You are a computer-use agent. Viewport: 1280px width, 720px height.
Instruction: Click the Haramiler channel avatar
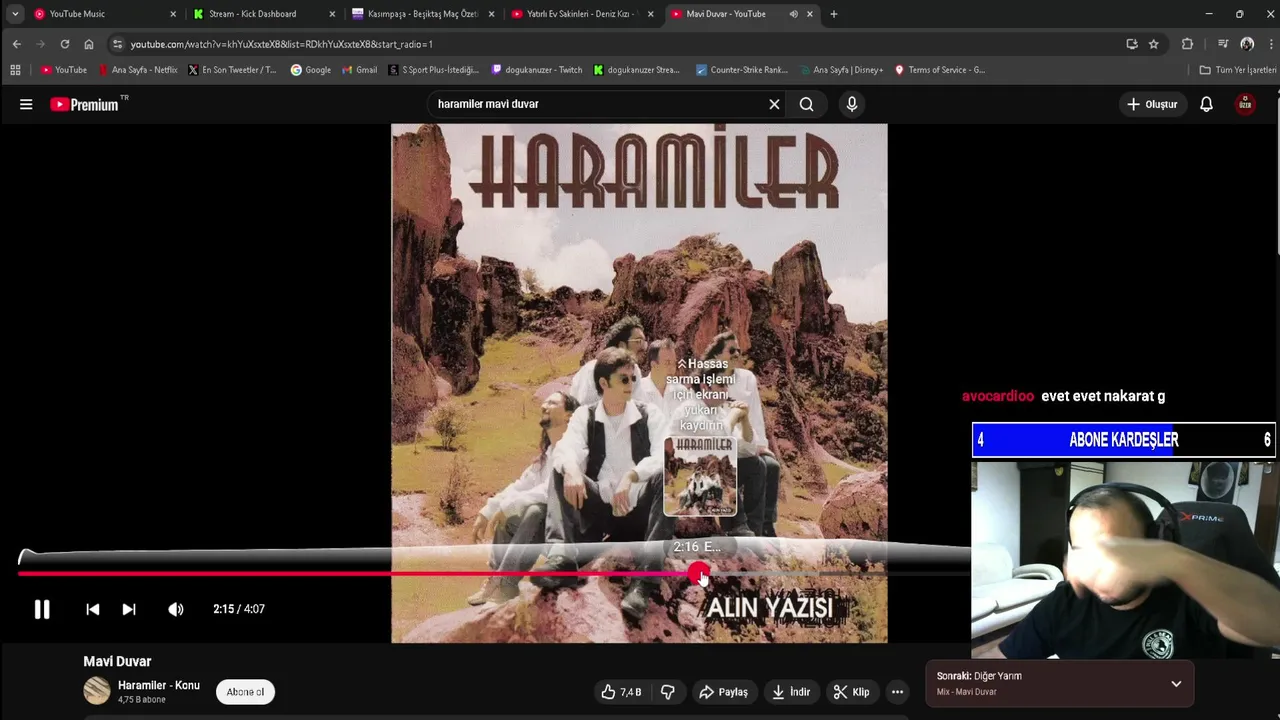coord(97,691)
